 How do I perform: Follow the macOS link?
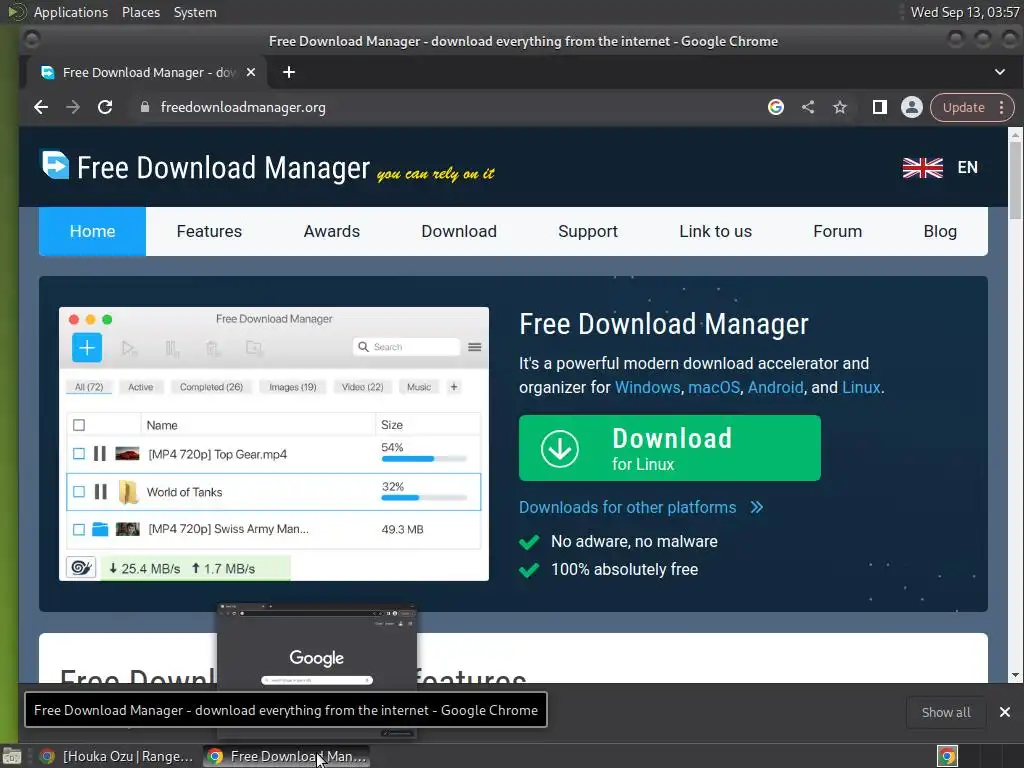click(714, 387)
